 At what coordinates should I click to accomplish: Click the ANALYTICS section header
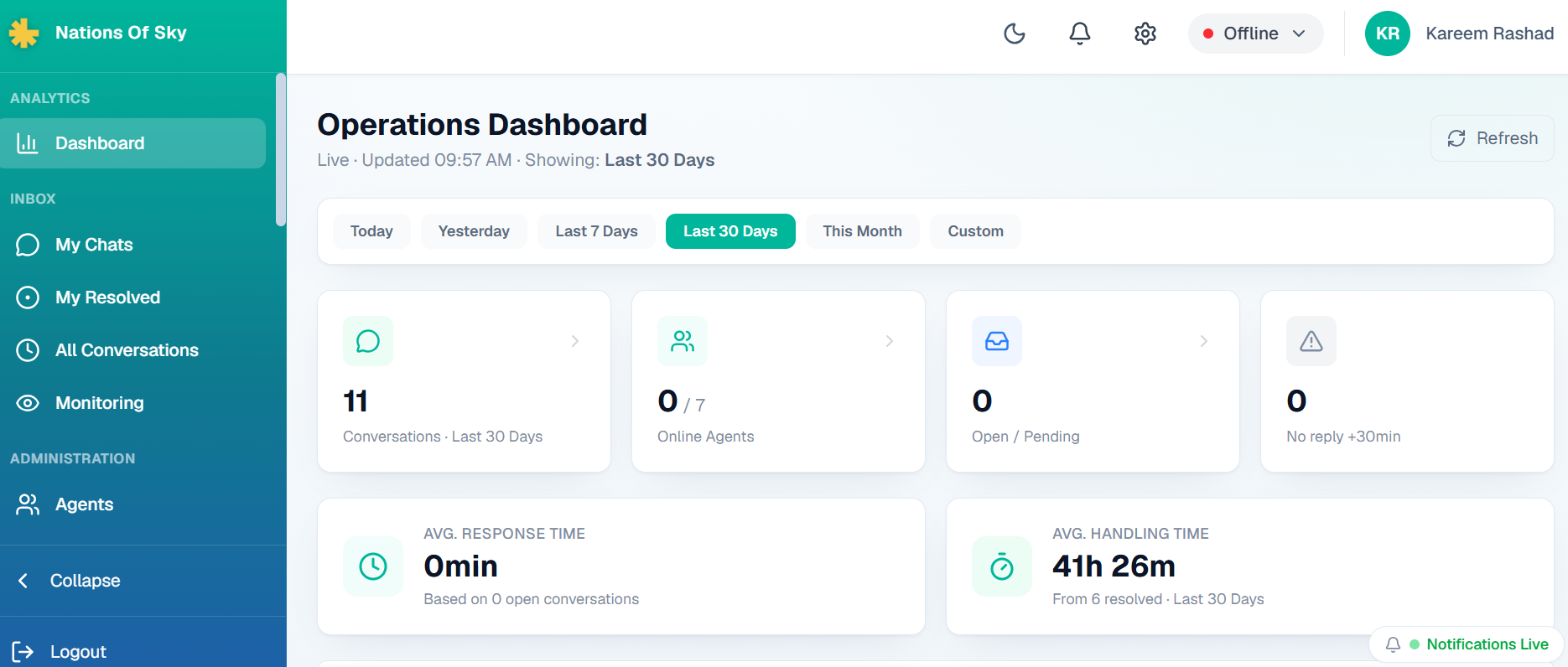point(49,98)
